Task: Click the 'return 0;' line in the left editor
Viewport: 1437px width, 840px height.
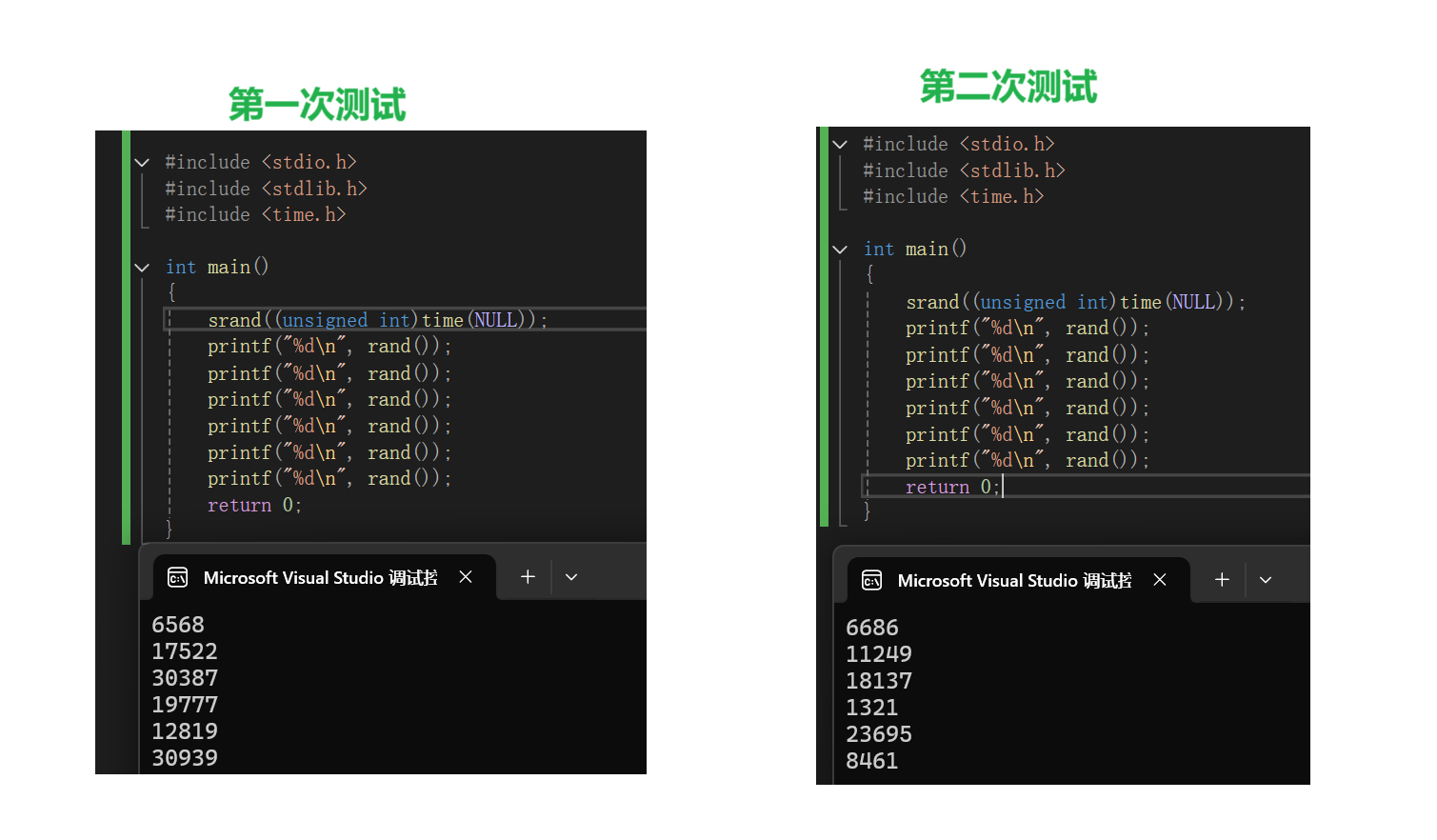Action: (254, 506)
